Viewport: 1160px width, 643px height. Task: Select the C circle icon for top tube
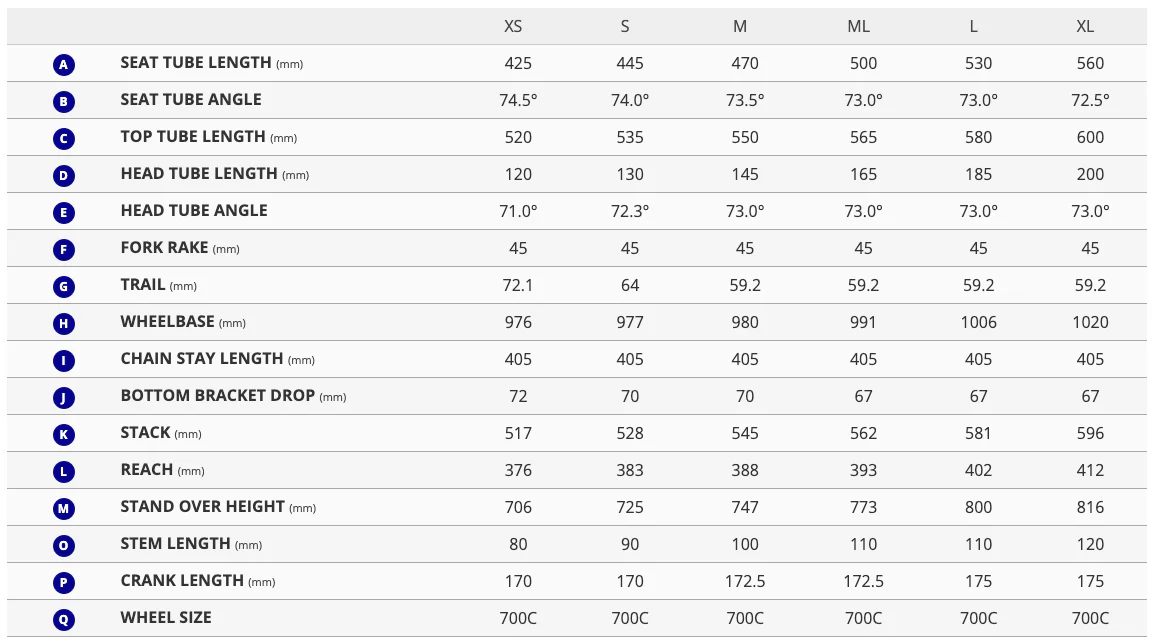click(x=64, y=138)
